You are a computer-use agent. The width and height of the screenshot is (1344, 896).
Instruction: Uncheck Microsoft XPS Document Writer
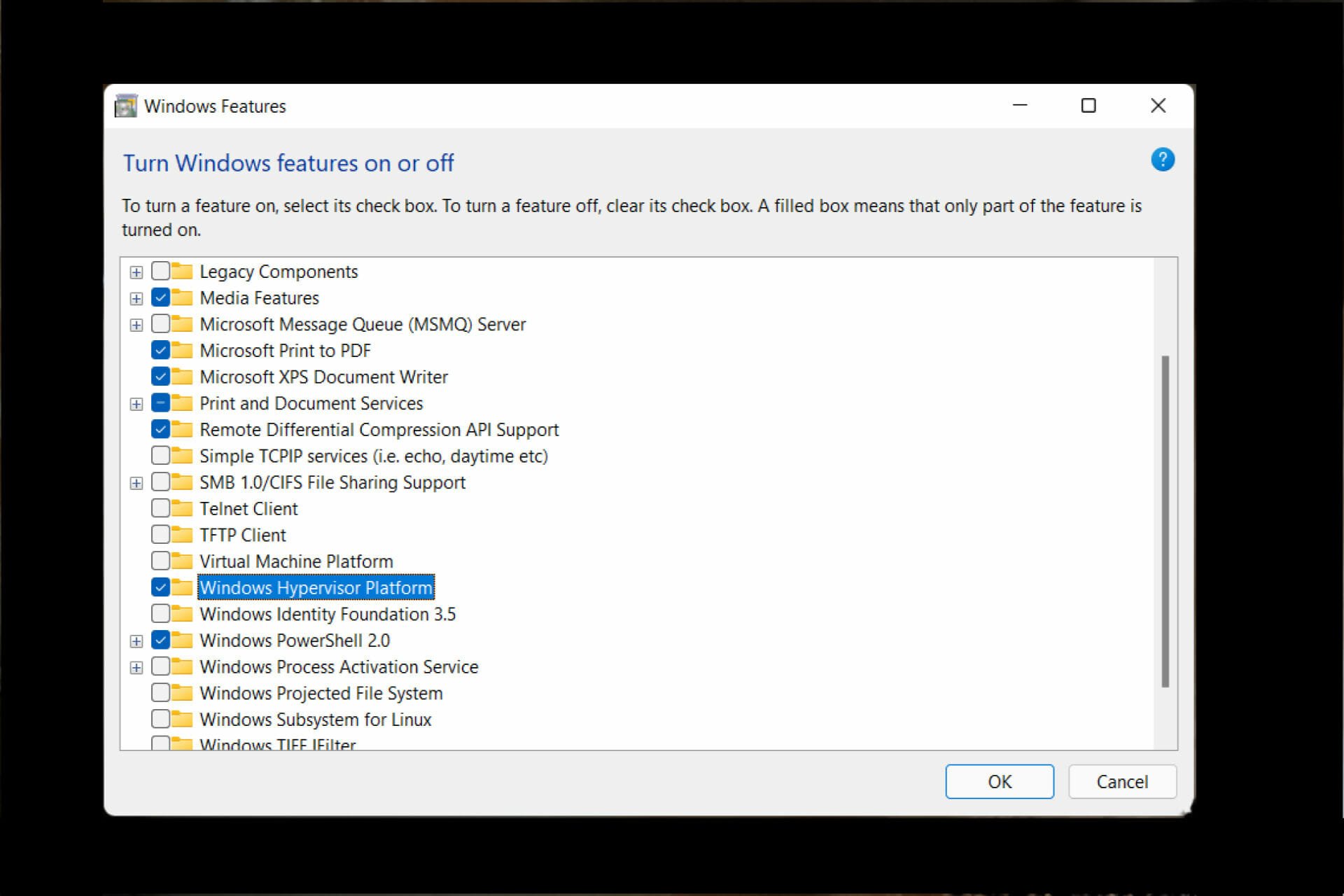pos(160,377)
